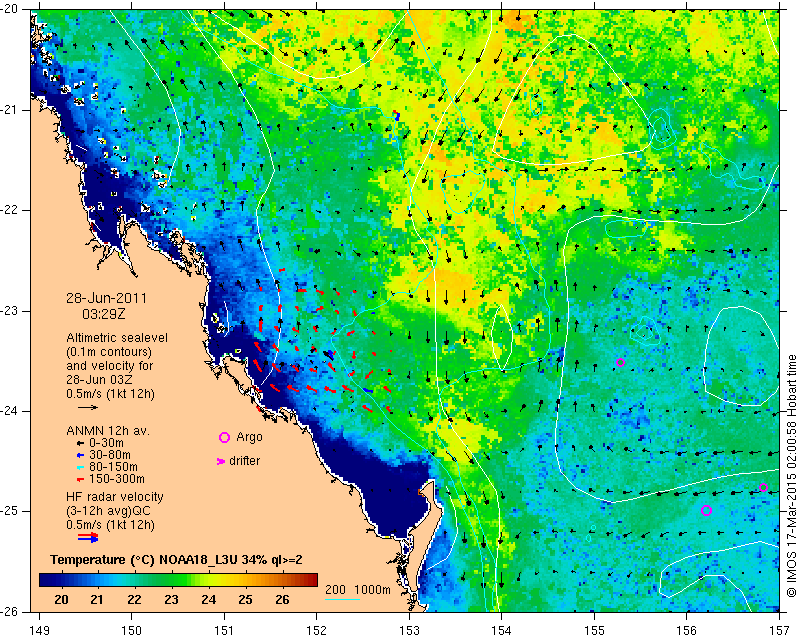This screenshot has height=640, width=800.
Task: Click the cyan 200m isobath legend line
Action: (342, 599)
